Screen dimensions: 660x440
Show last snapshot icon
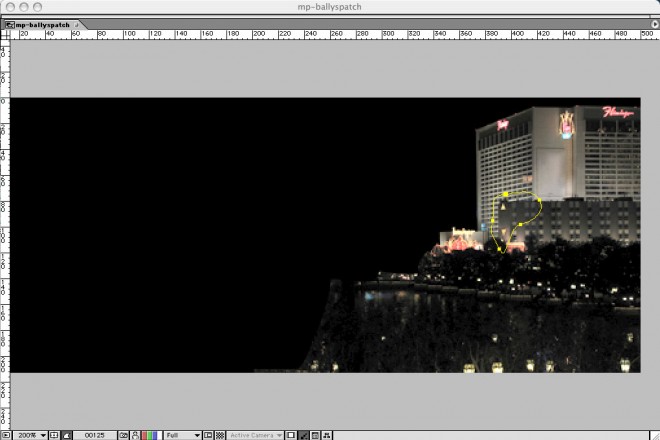[135, 435]
